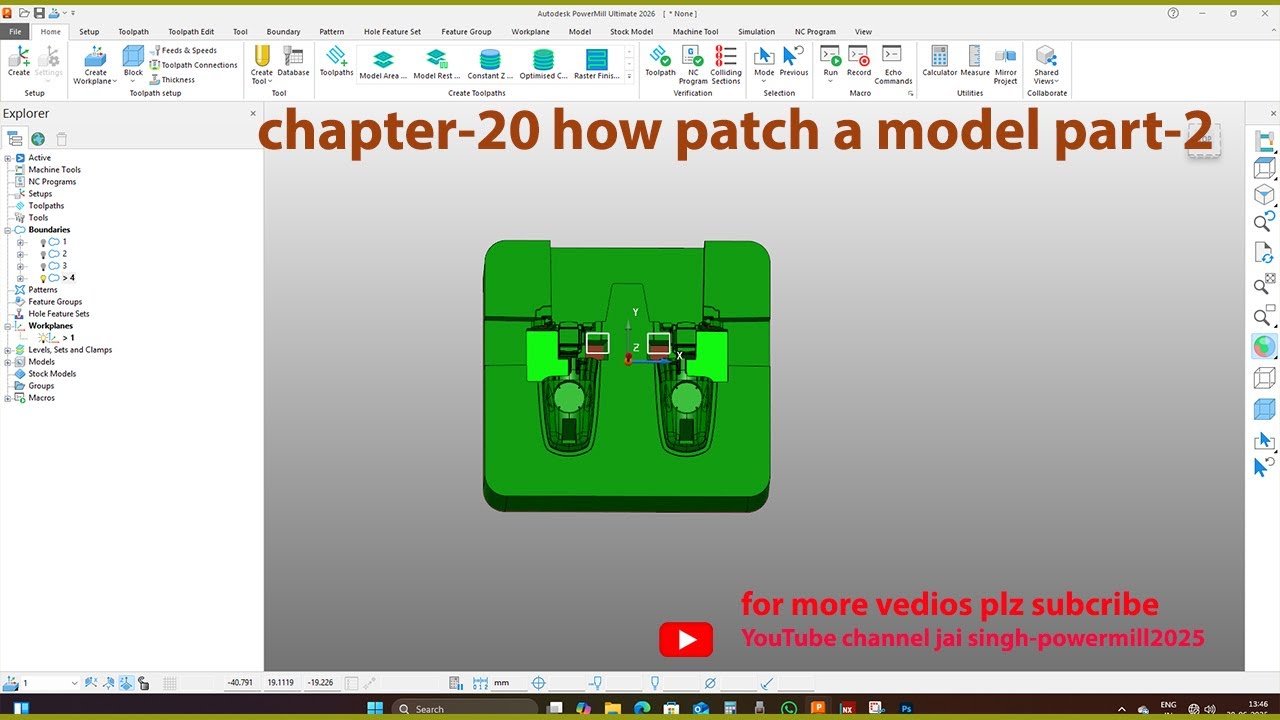1280x720 pixels.
Task: Click the shaded blue cube view icon
Action: click(1264, 409)
